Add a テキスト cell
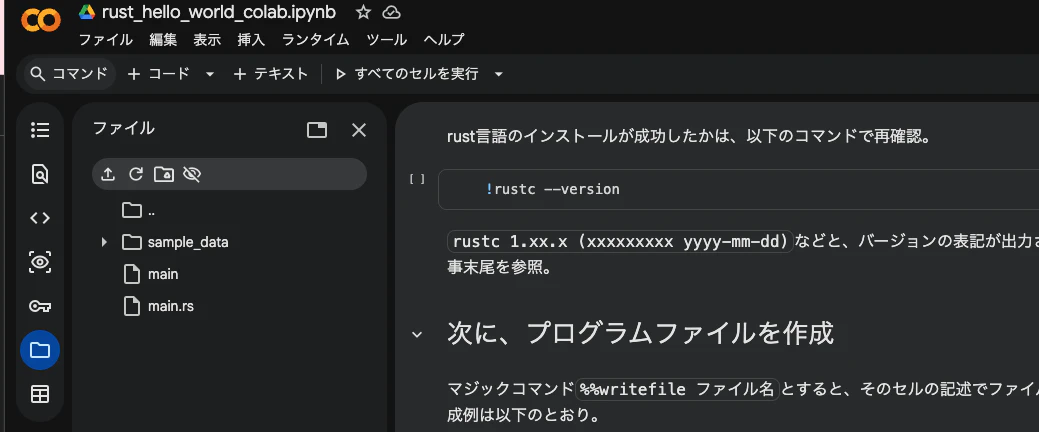The width and height of the screenshot is (1039, 432). pos(271,74)
